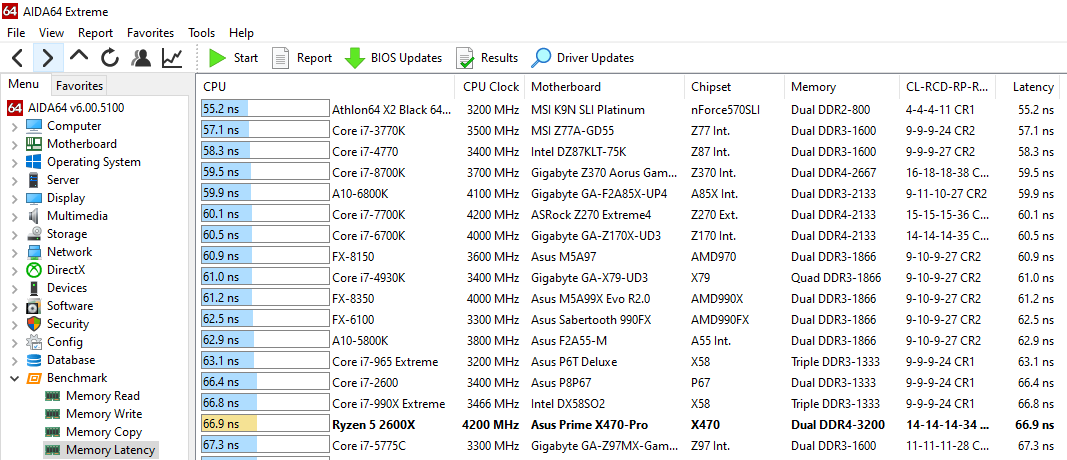The width and height of the screenshot is (1067, 460).
Task: Select the Memory Read benchmark
Action: tap(92, 396)
